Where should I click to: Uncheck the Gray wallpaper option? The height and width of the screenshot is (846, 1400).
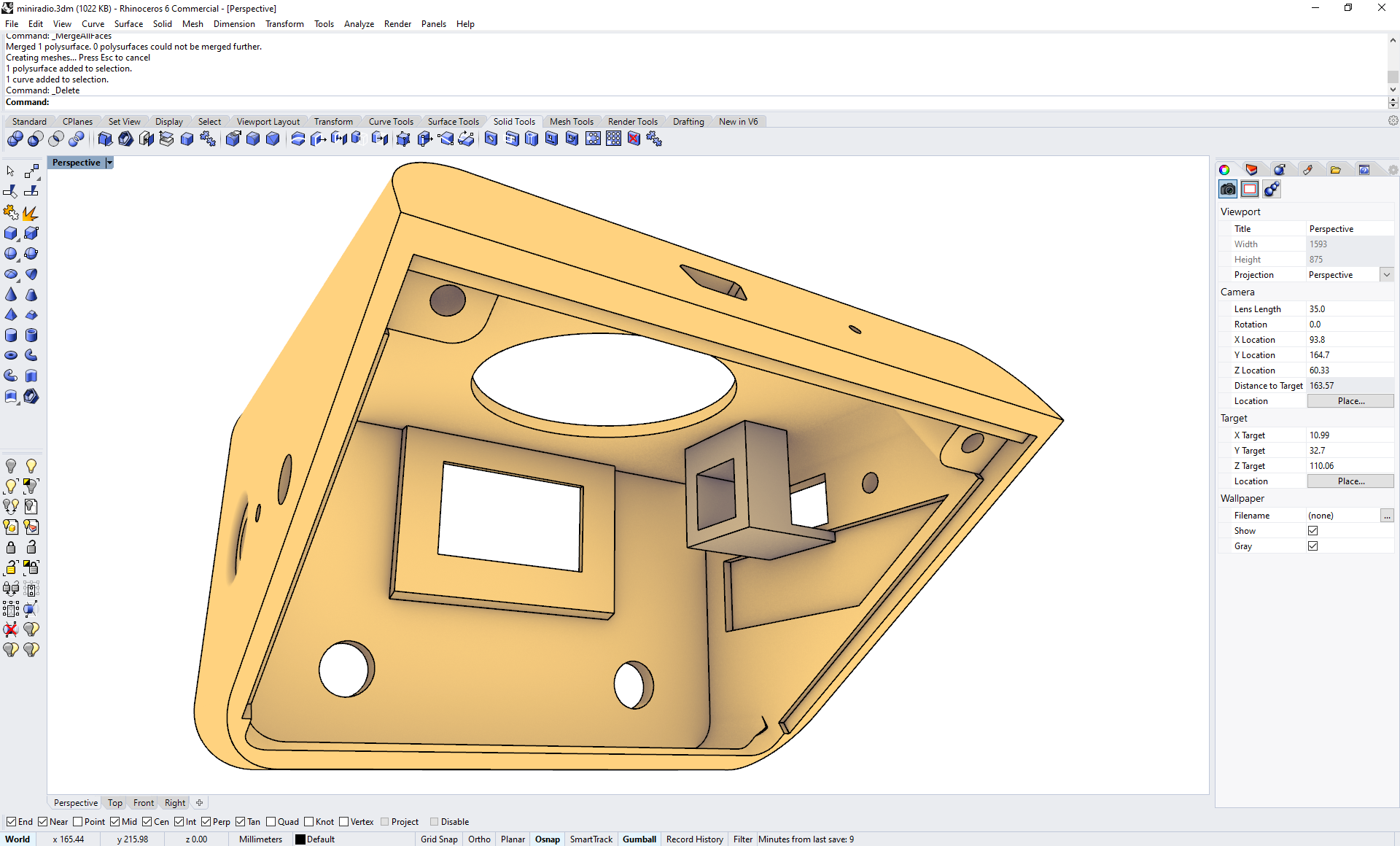1313,546
